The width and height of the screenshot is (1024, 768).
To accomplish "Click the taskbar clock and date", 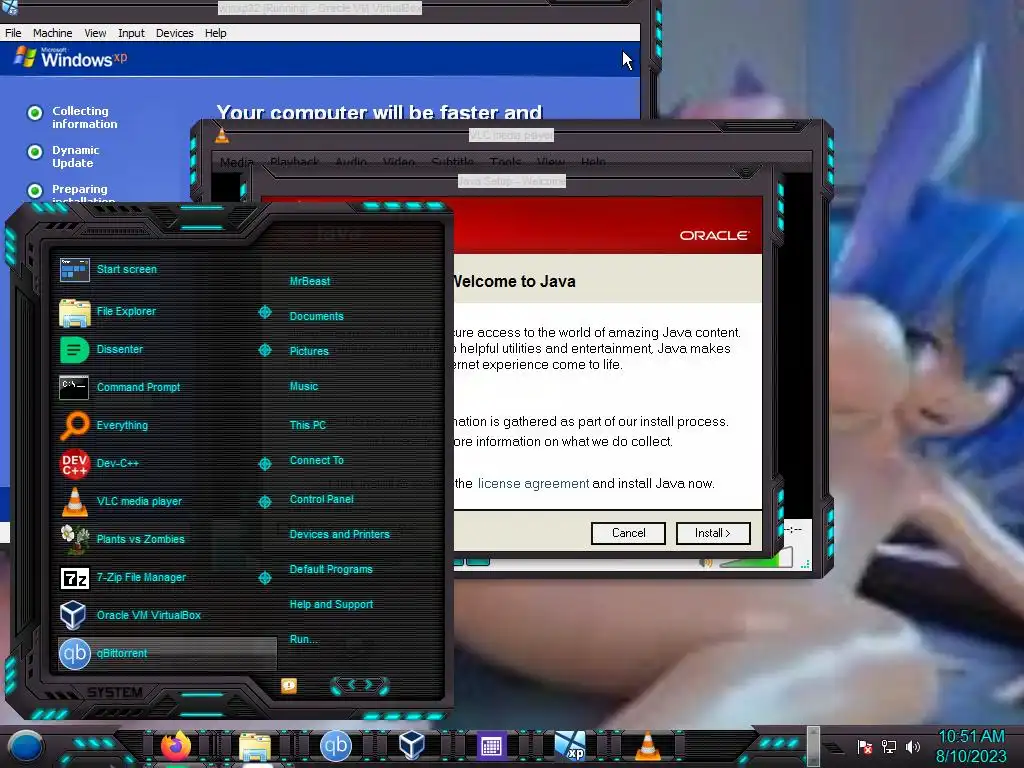I will point(971,746).
